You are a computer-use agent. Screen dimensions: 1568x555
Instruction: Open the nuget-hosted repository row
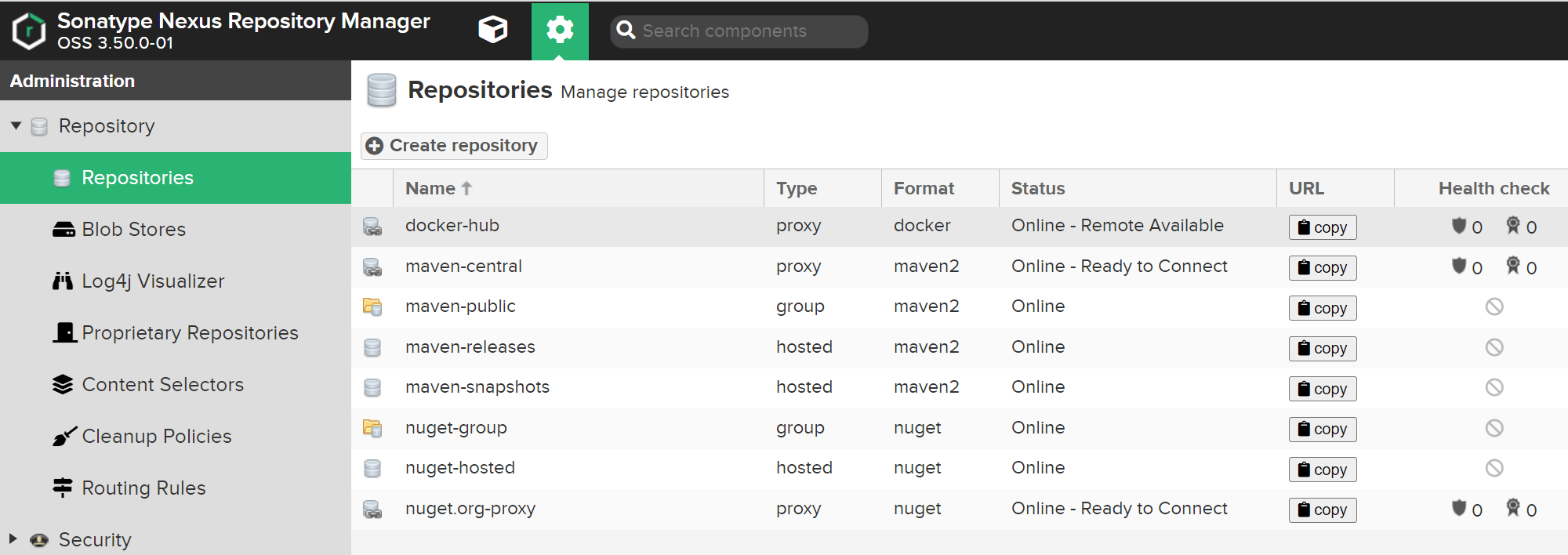(x=960, y=469)
